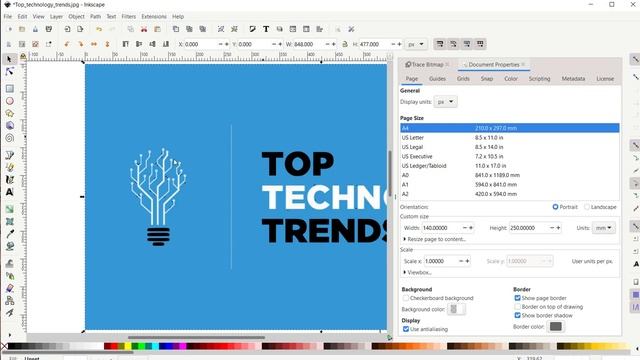The width and height of the screenshot is (640, 360).
Task: Select the Text tool in toolbox
Action: [9, 191]
